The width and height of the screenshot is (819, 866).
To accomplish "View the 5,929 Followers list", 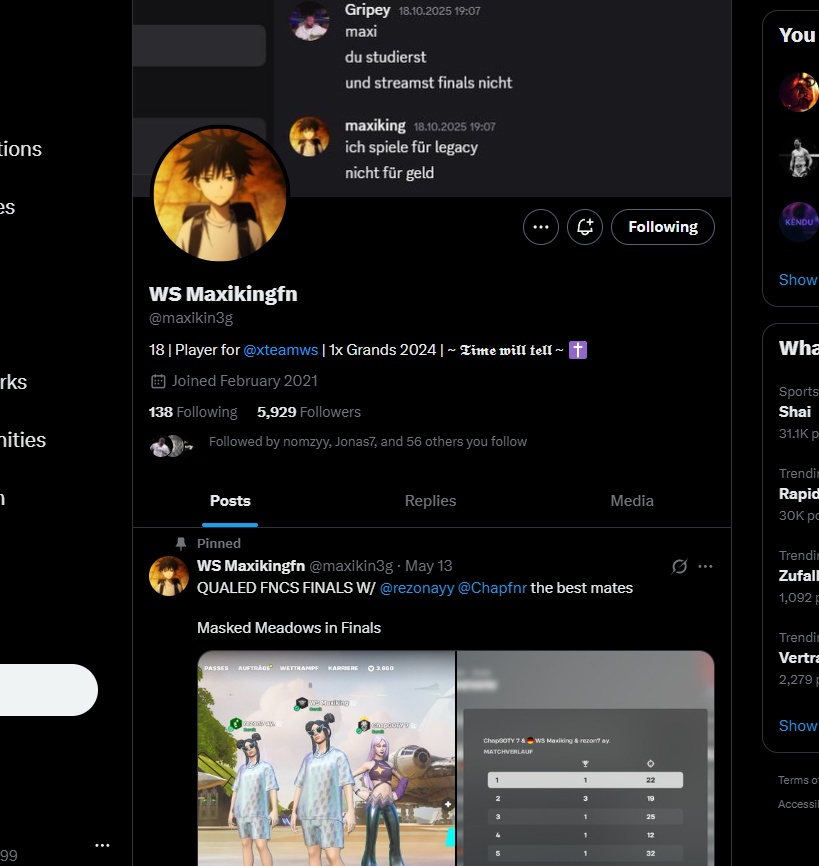I will point(309,412).
